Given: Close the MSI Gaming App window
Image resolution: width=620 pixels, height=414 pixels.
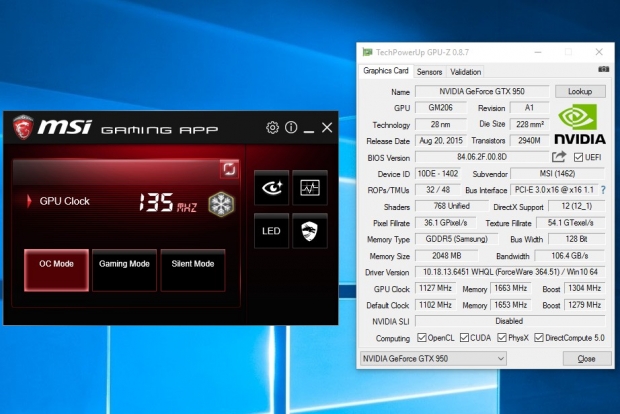Looking at the screenshot, I should (x=327, y=128).
